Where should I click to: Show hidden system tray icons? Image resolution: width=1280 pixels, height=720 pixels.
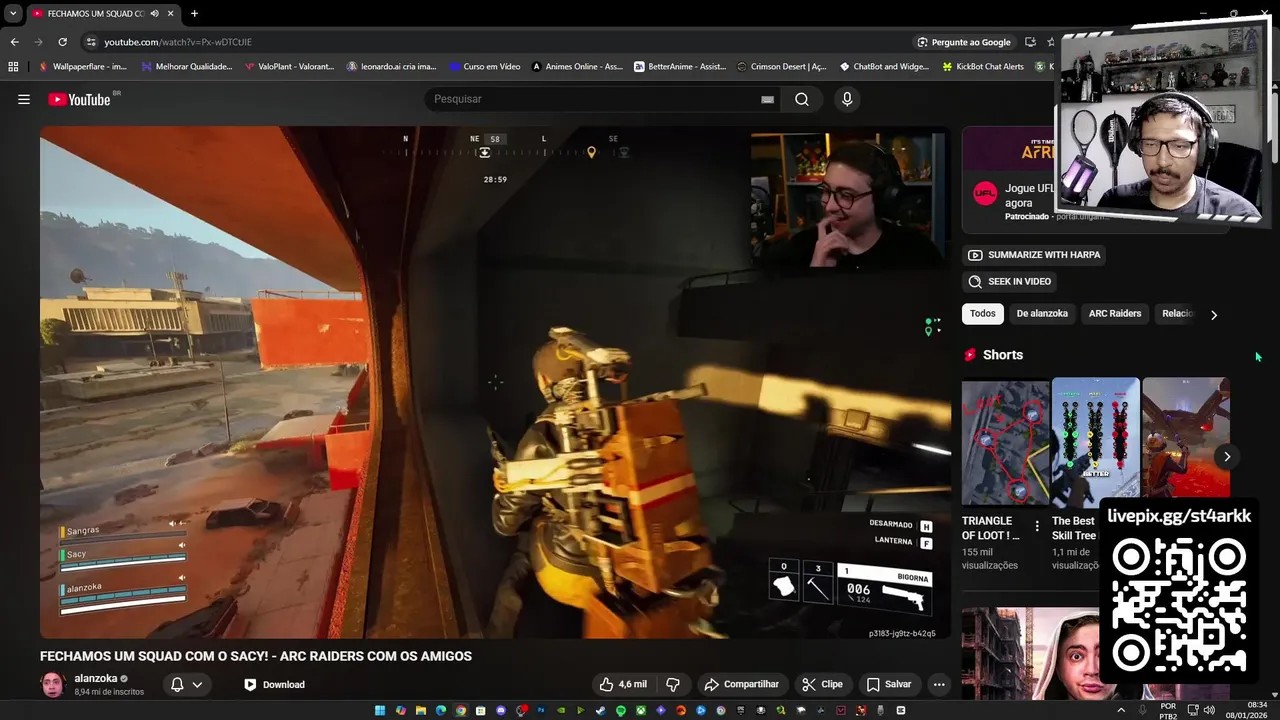pyautogui.click(x=1121, y=710)
